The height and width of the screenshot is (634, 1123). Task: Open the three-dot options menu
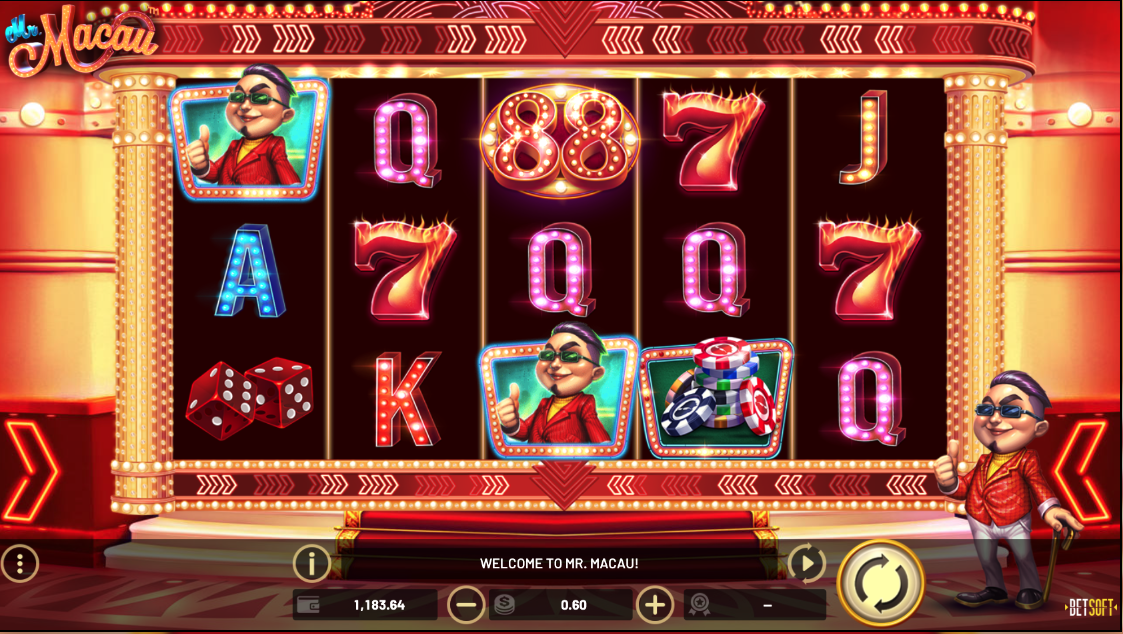[20, 564]
